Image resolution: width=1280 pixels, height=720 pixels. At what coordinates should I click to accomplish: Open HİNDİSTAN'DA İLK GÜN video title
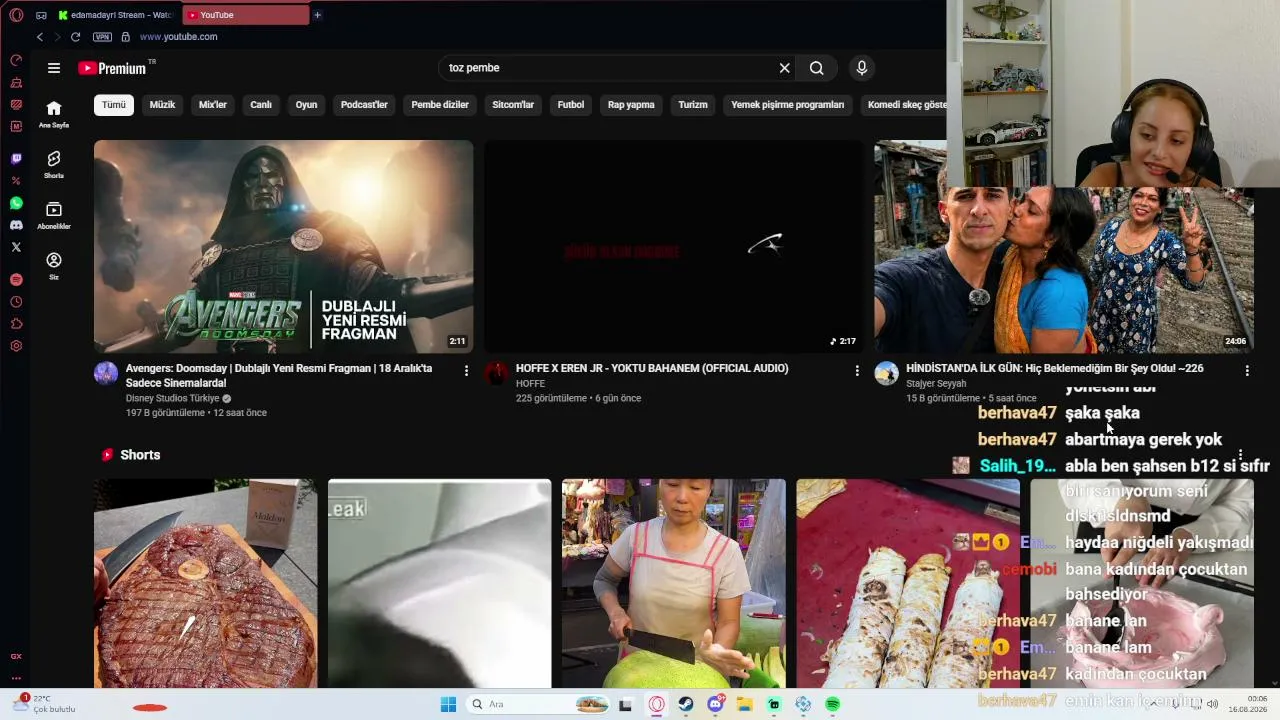point(1054,368)
